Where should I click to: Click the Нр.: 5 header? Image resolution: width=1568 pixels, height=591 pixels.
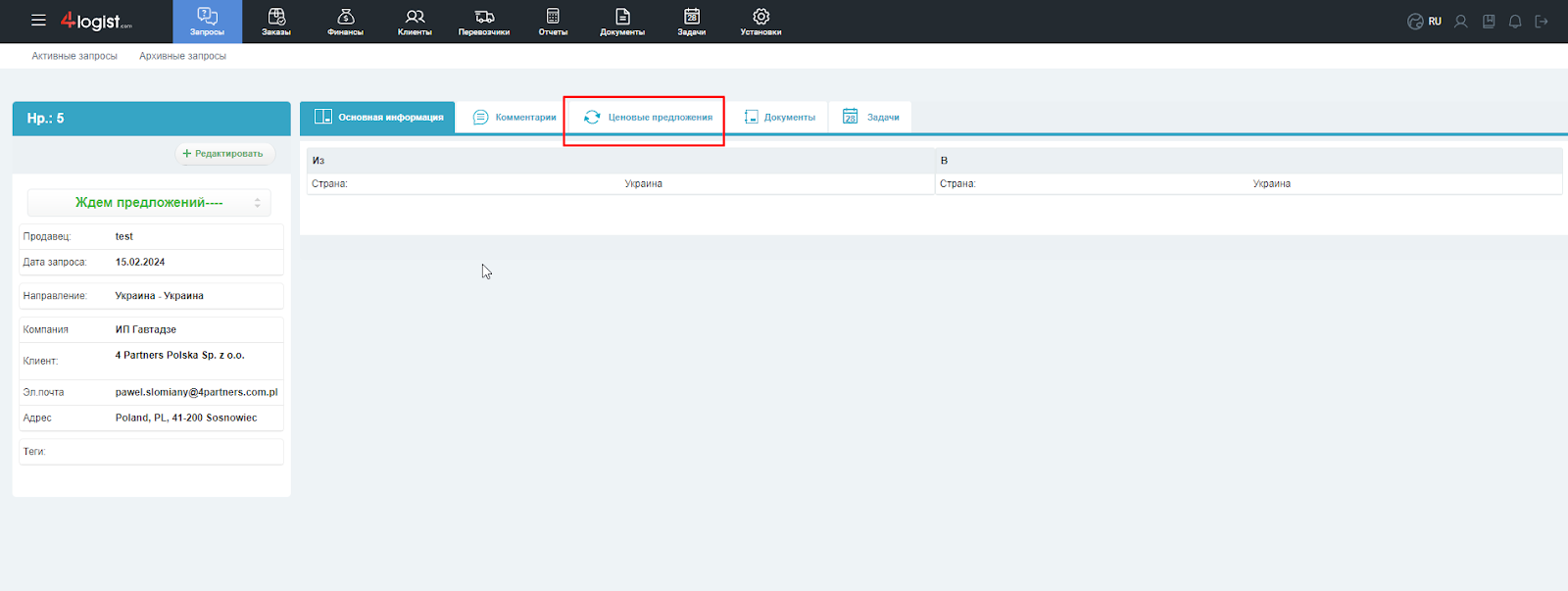[151, 118]
